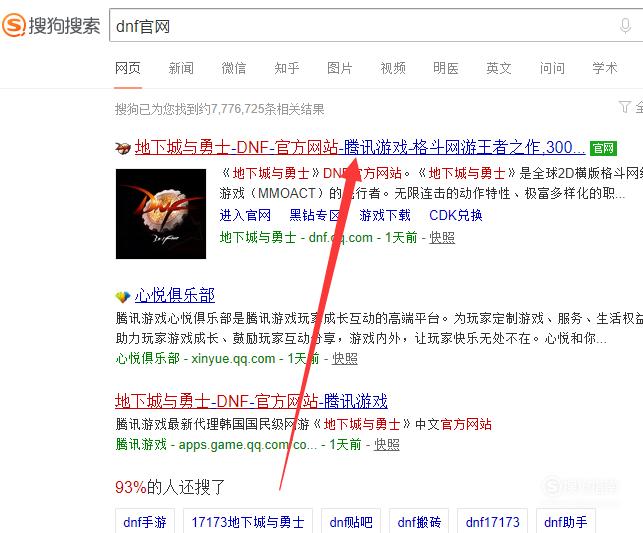Open the DNF game logo thumbnail
The height and width of the screenshot is (533, 643).
point(161,214)
